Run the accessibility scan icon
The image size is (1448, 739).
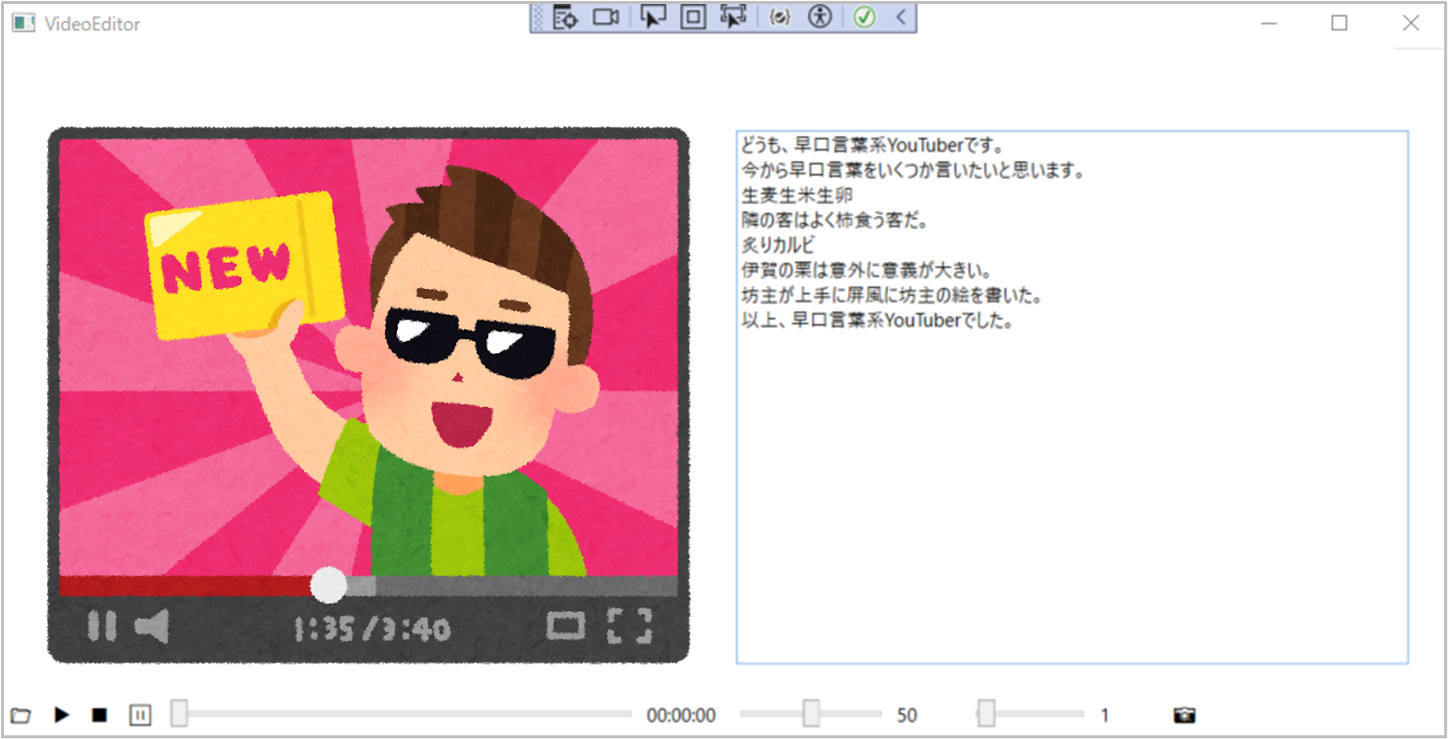820,17
